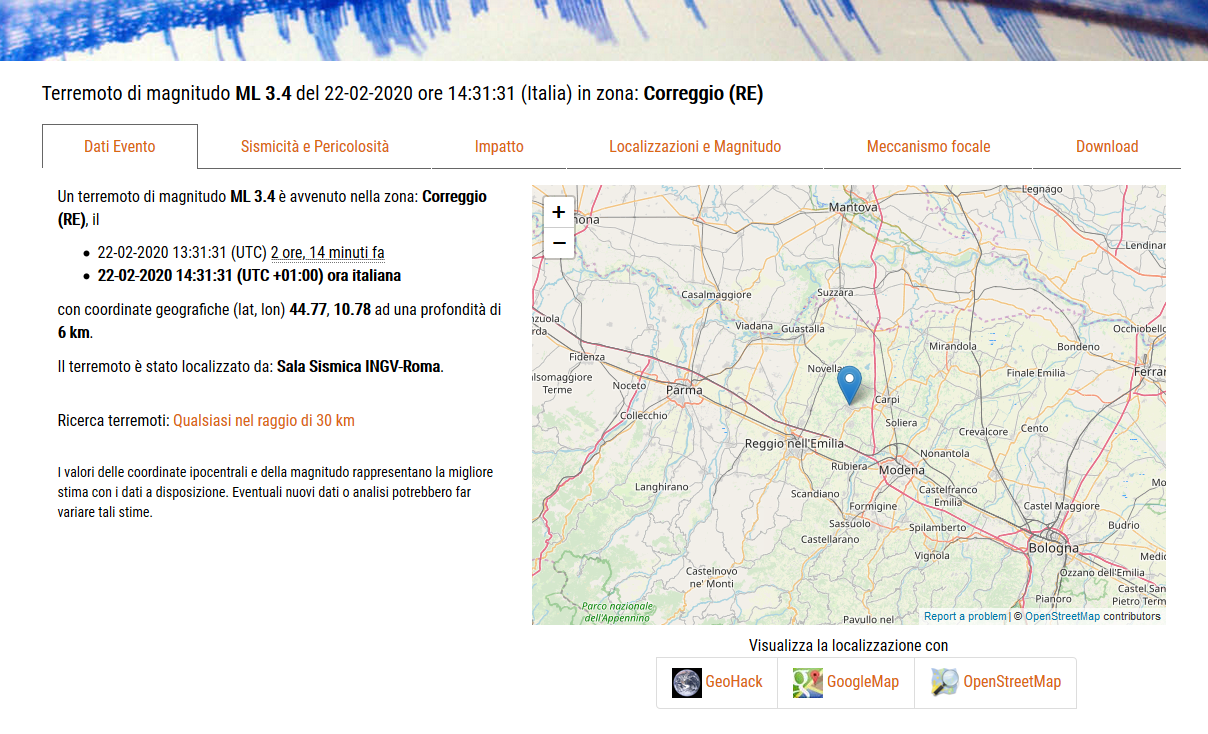This screenshot has width=1208, height=734.
Task: Zoom in on the map
Action: (x=559, y=212)
